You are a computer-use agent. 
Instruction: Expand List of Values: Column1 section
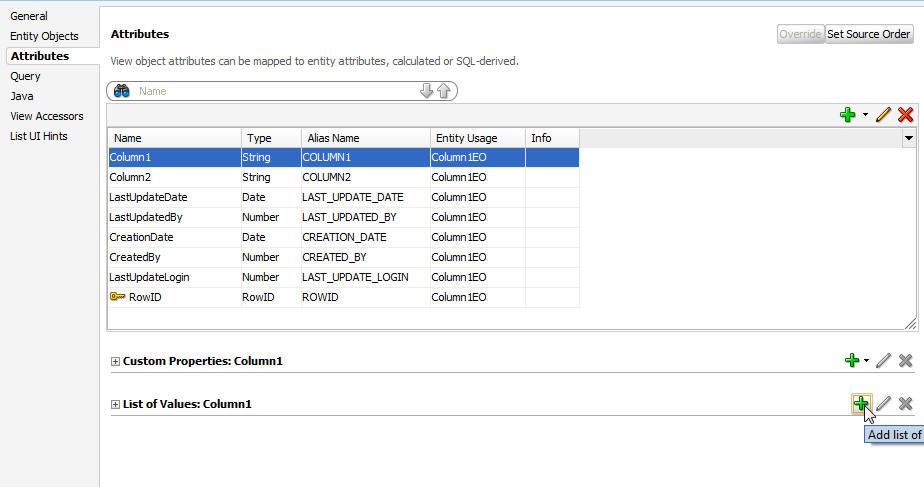click(x=116, y=404)
